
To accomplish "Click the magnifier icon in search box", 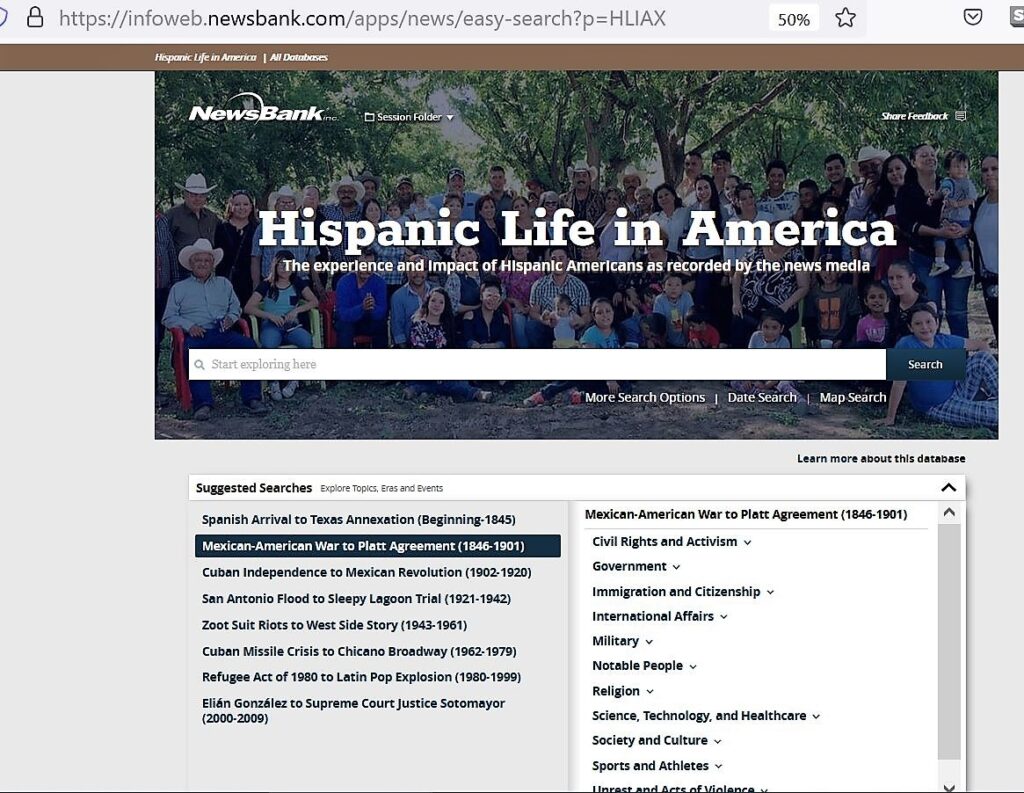I will point(200,365).
